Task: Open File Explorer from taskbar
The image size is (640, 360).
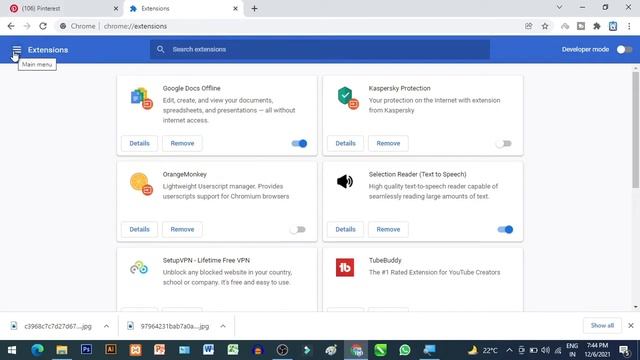Action: tap(62, 350)
